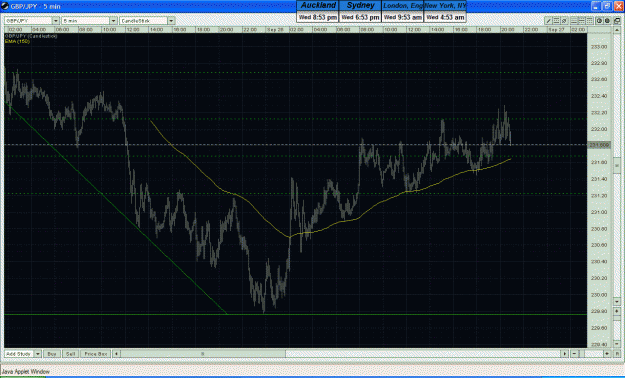The height and width of the screenshot is (378, 625).
Task: Click the first grid layout icon in toolbar
Action: pos(574,21)
